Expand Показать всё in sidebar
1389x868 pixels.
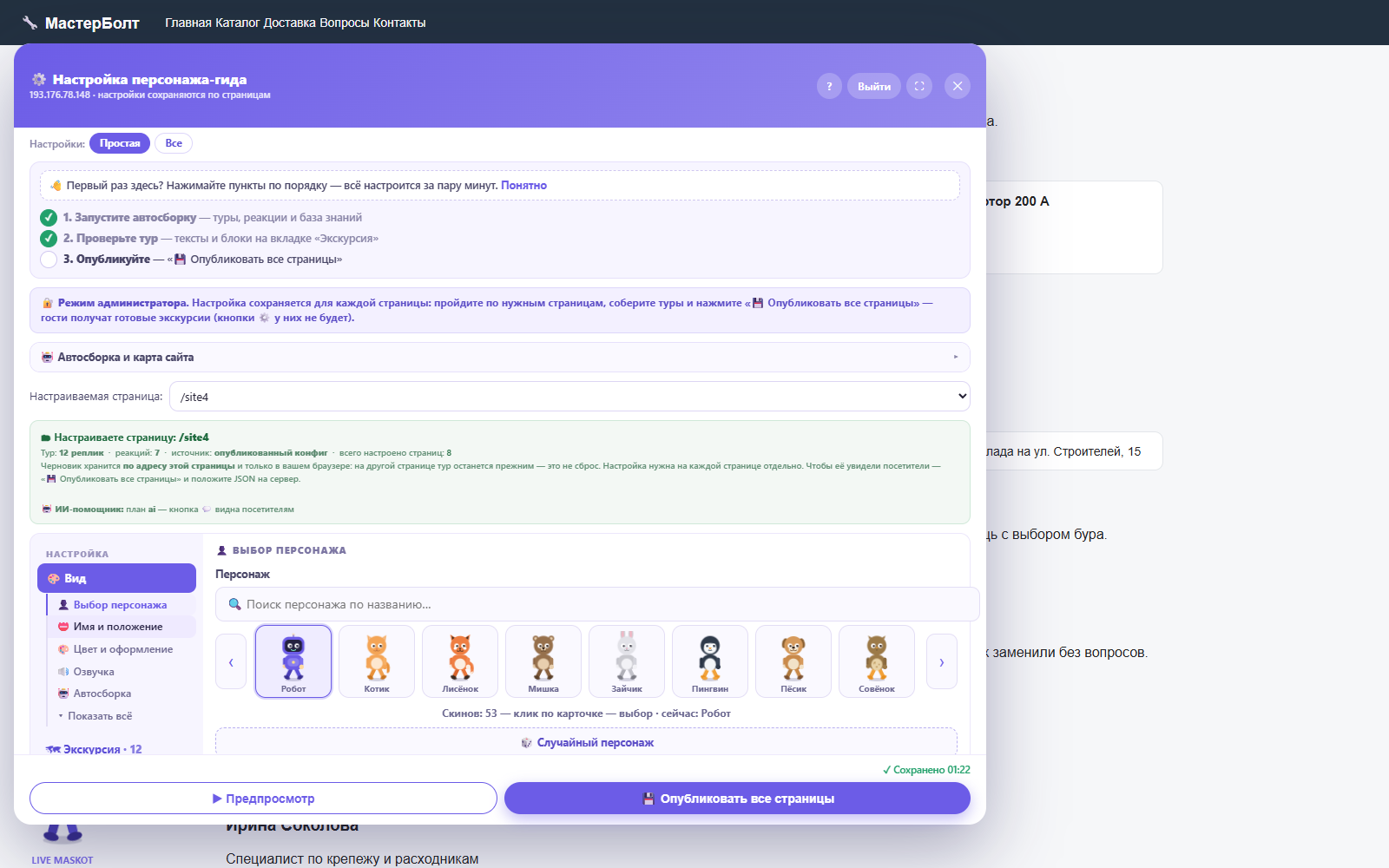(x=100, y=716)
